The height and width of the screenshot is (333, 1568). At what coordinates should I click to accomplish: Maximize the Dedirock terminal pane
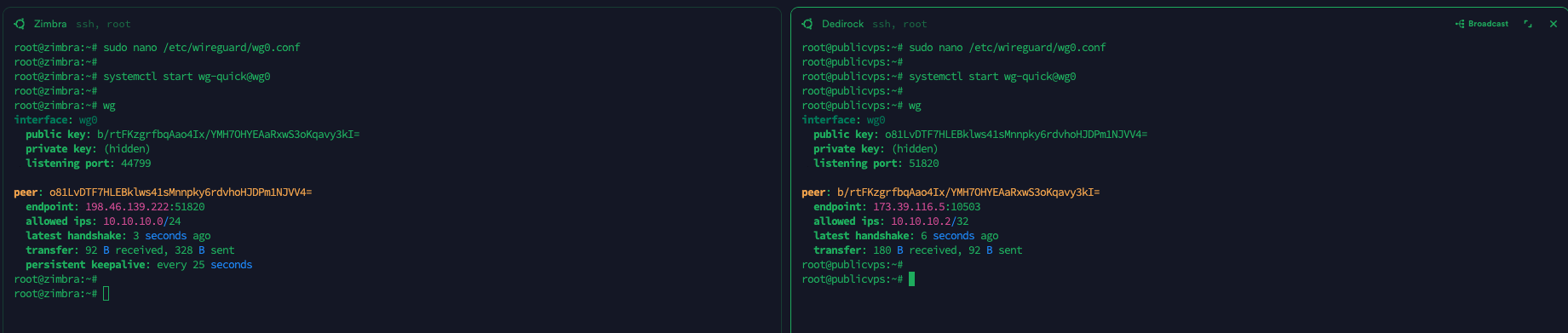[x=1528, y=24]
